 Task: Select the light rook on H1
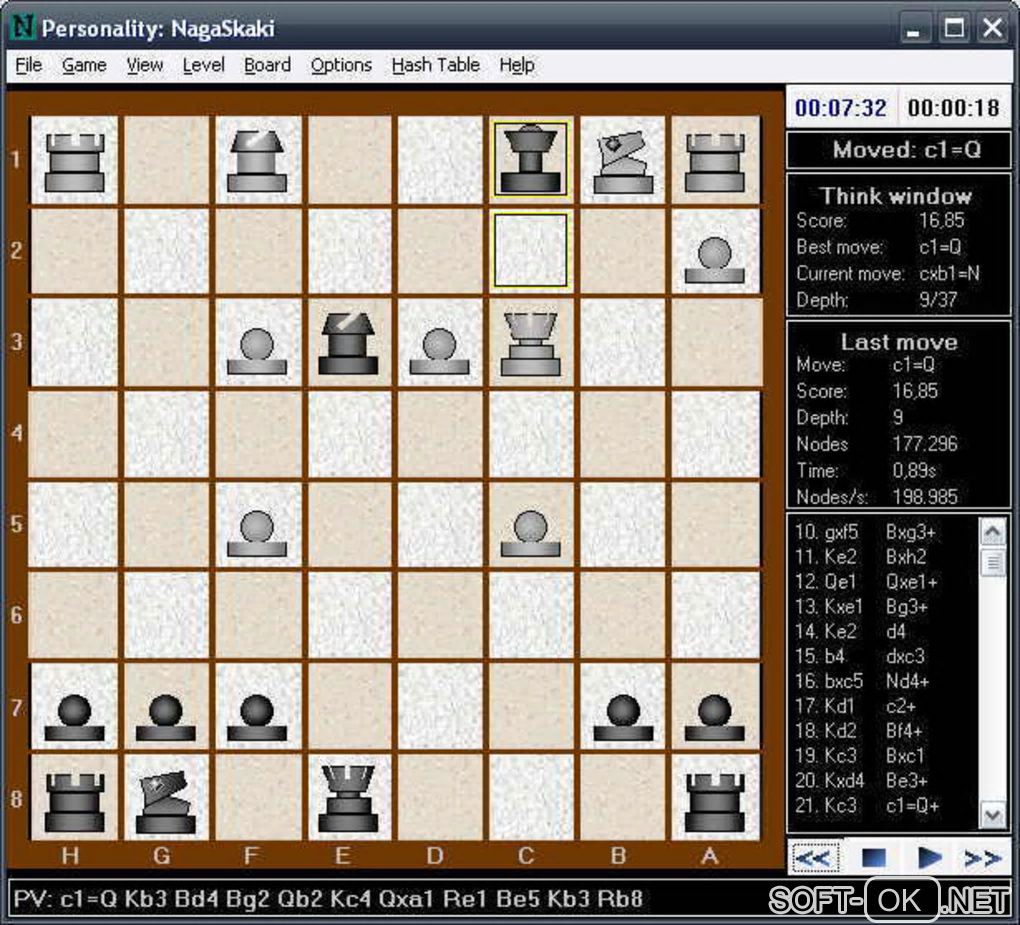tap(74, 161)
